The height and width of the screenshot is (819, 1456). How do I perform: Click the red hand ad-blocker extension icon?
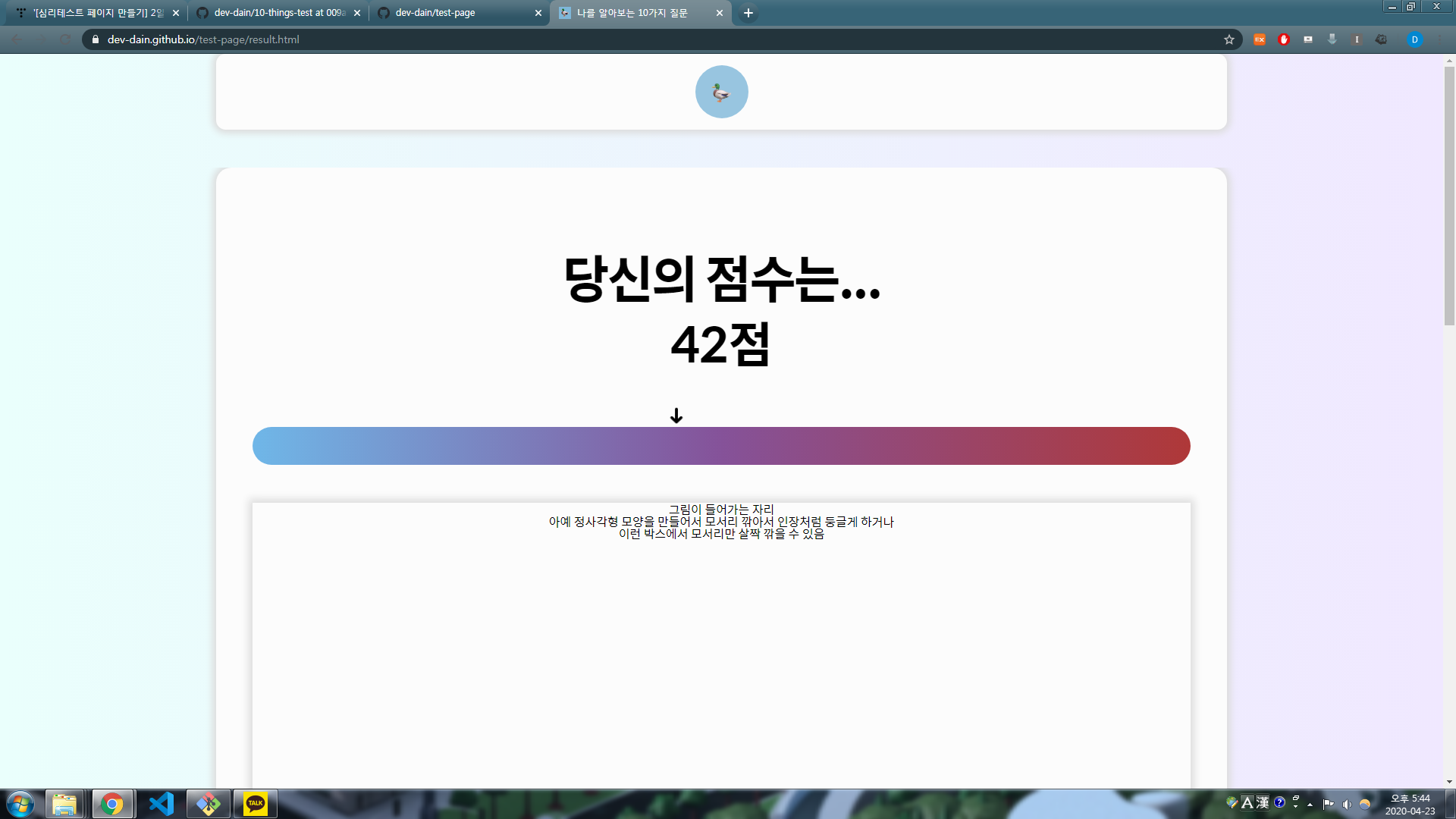(1284, 39)
